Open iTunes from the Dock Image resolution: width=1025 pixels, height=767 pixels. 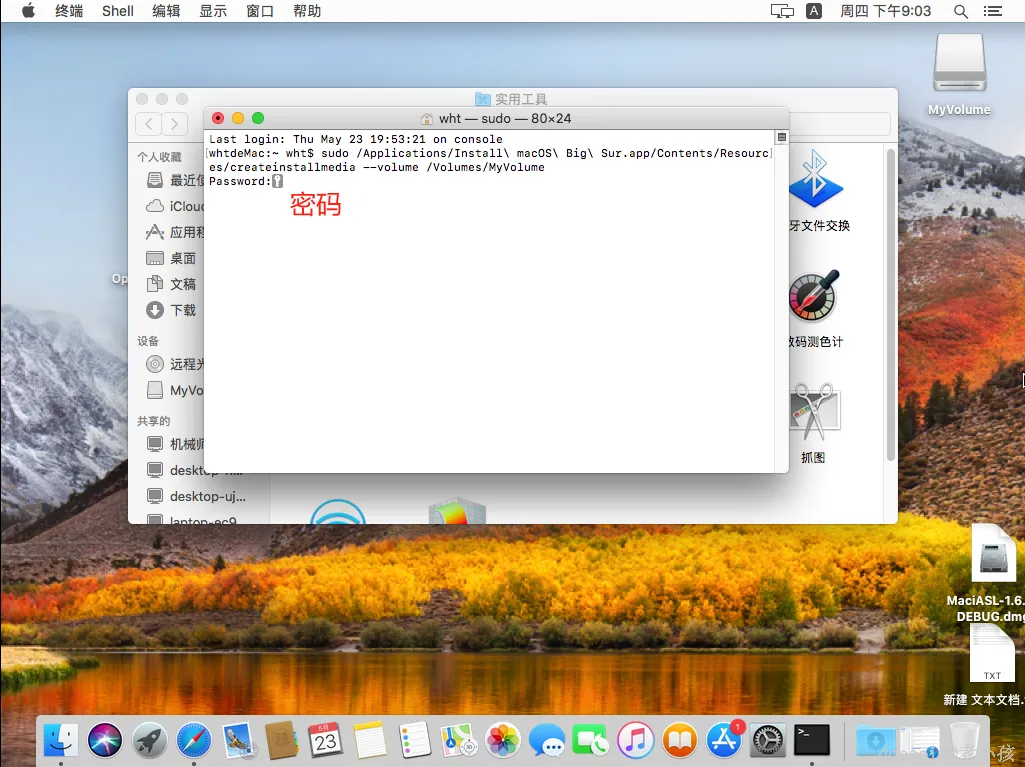(x=635, y=740)
